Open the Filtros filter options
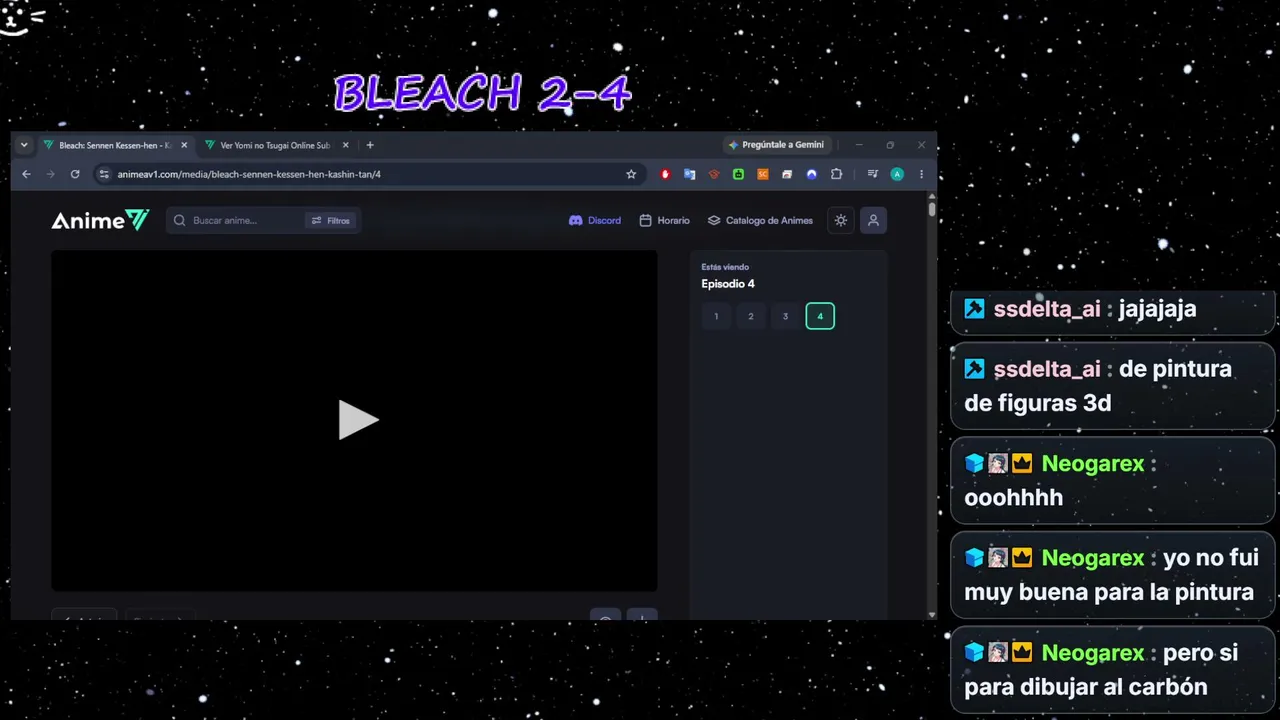The height and width of the screenshot is (720, 1280). click(331, 221)
